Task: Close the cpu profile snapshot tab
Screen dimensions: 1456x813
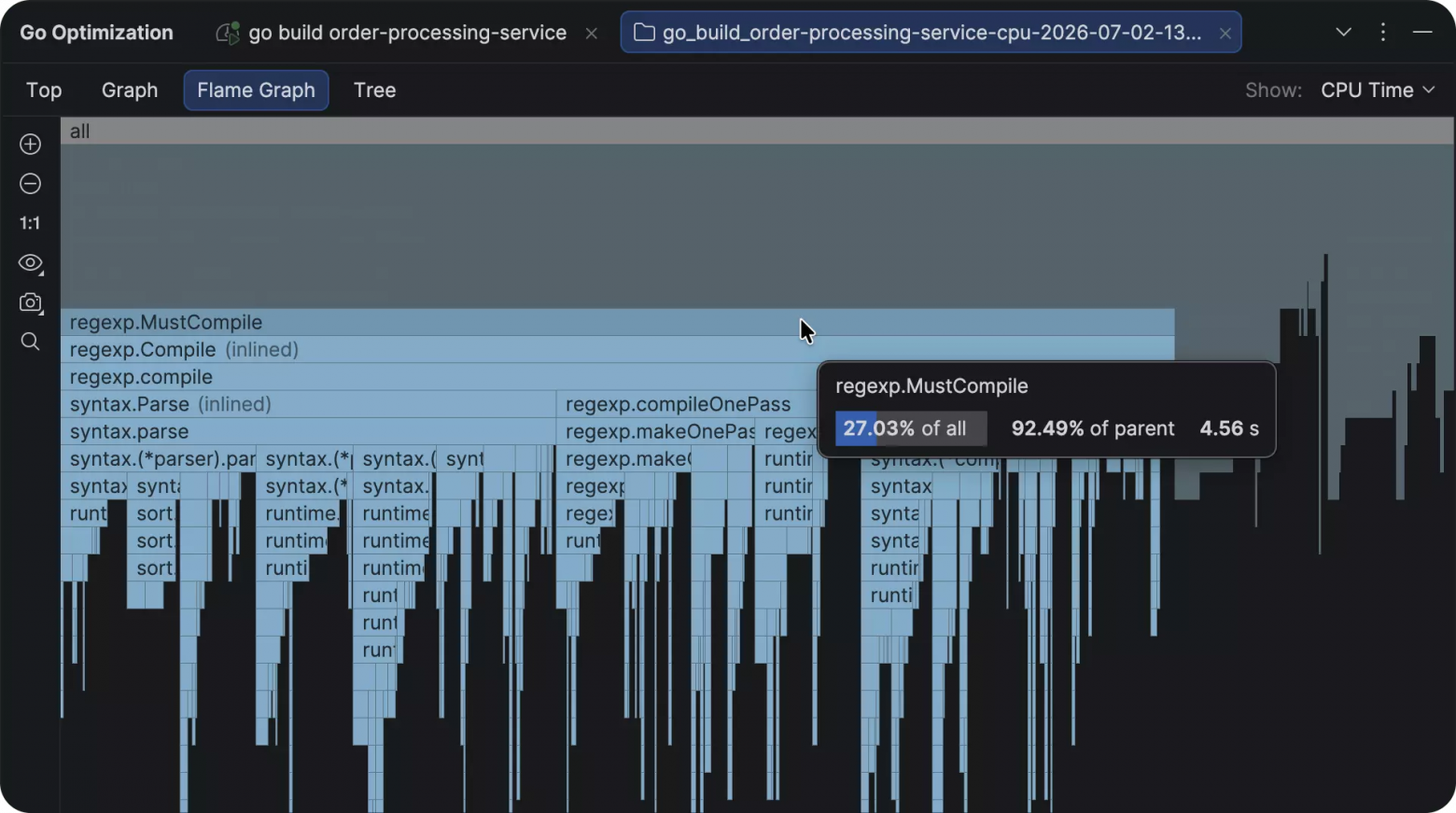Action: coord(1225,34)
